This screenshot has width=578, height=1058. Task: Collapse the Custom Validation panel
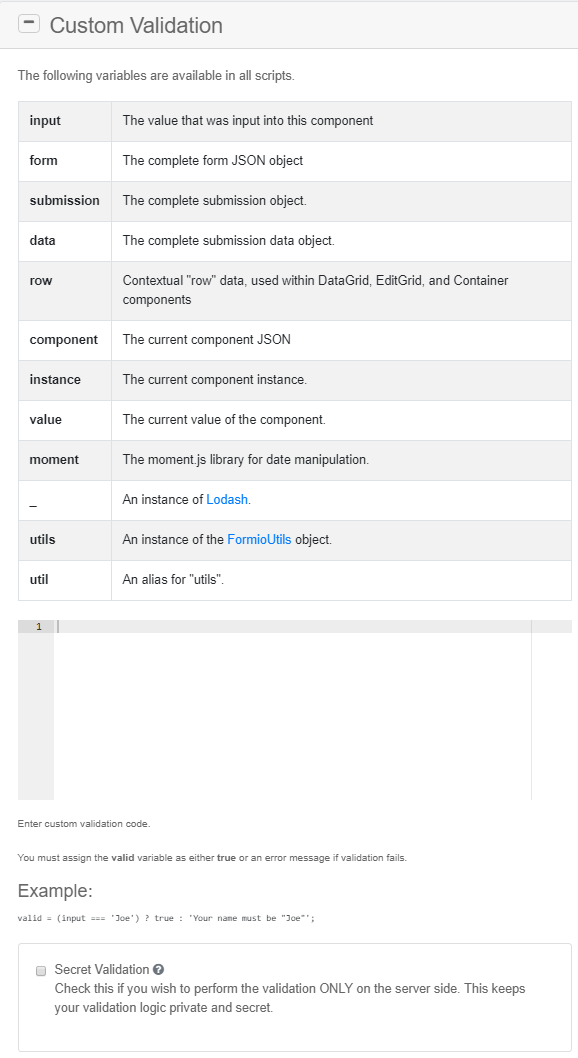(28, 23)
